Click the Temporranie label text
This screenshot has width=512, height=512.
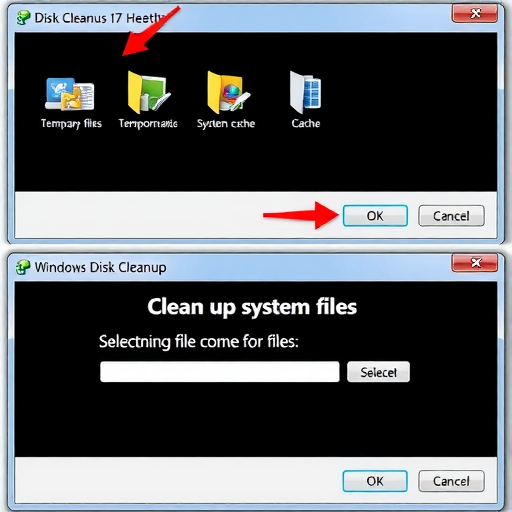pos(148,124)
